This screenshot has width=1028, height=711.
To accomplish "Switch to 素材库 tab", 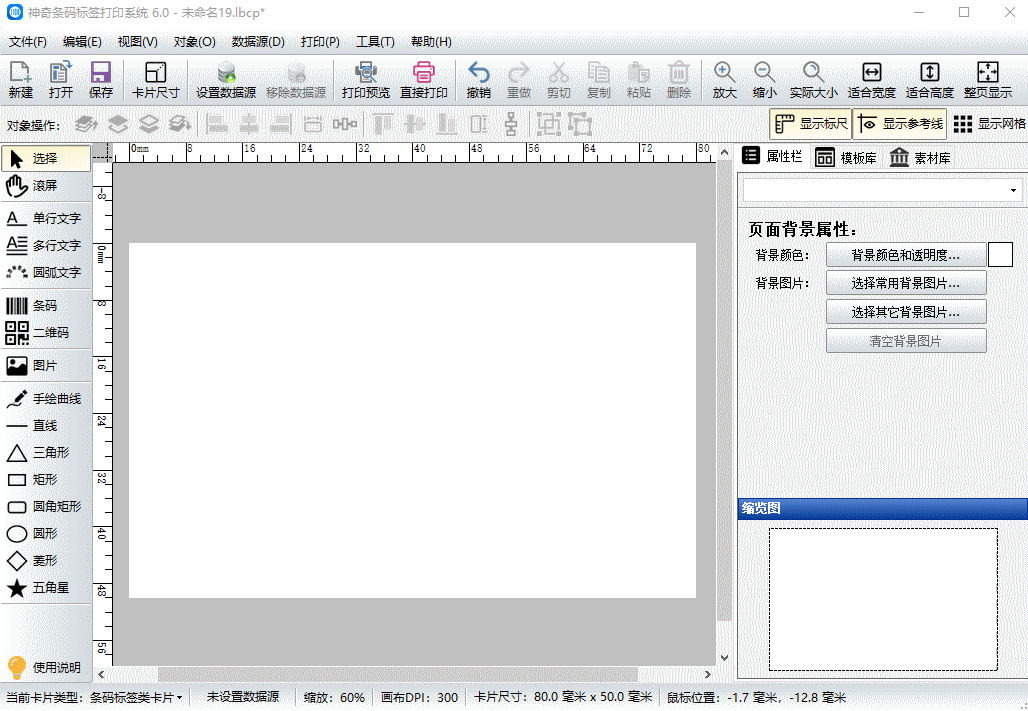I will point(920,157).
